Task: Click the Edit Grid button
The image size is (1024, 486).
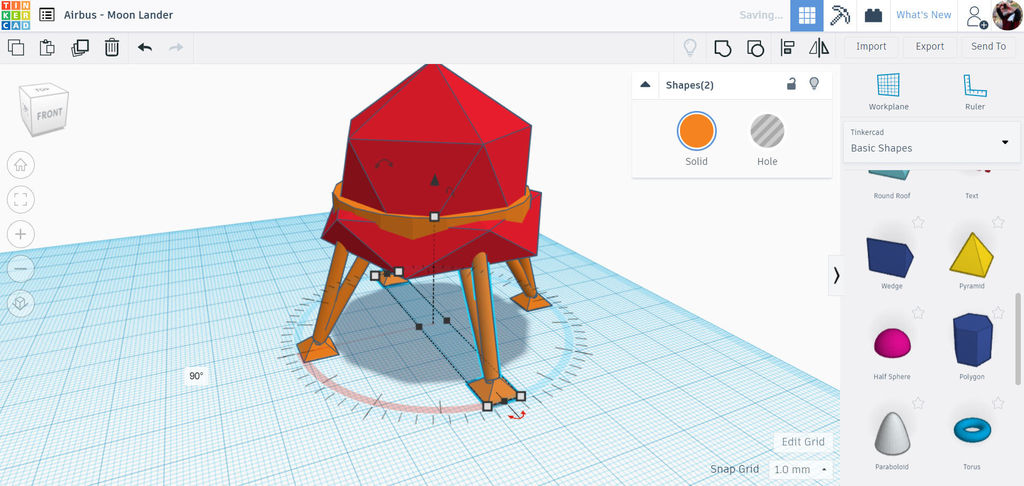Action: (x=803, y=442)
